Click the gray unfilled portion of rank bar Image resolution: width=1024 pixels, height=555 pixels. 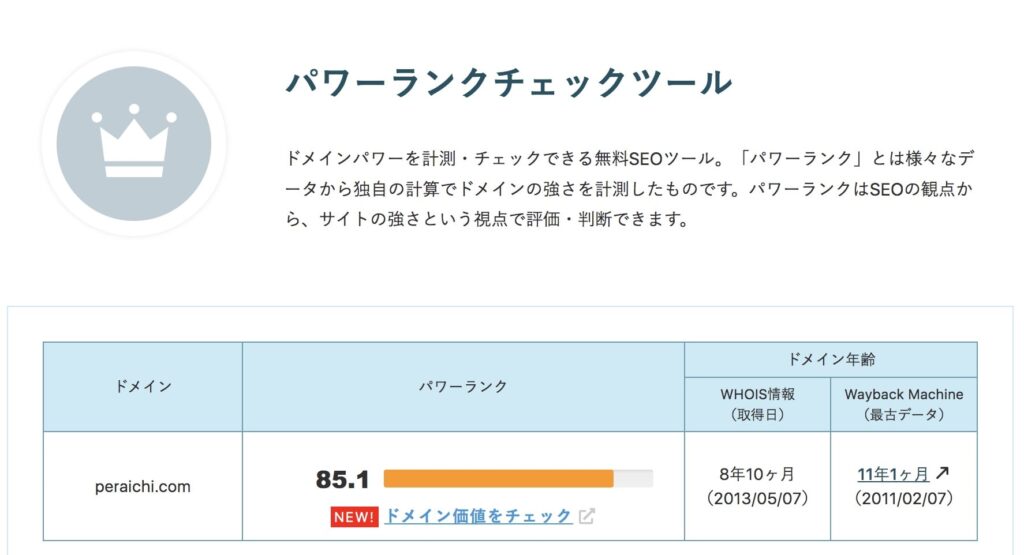pyautogui.click(x=633, y=479)
